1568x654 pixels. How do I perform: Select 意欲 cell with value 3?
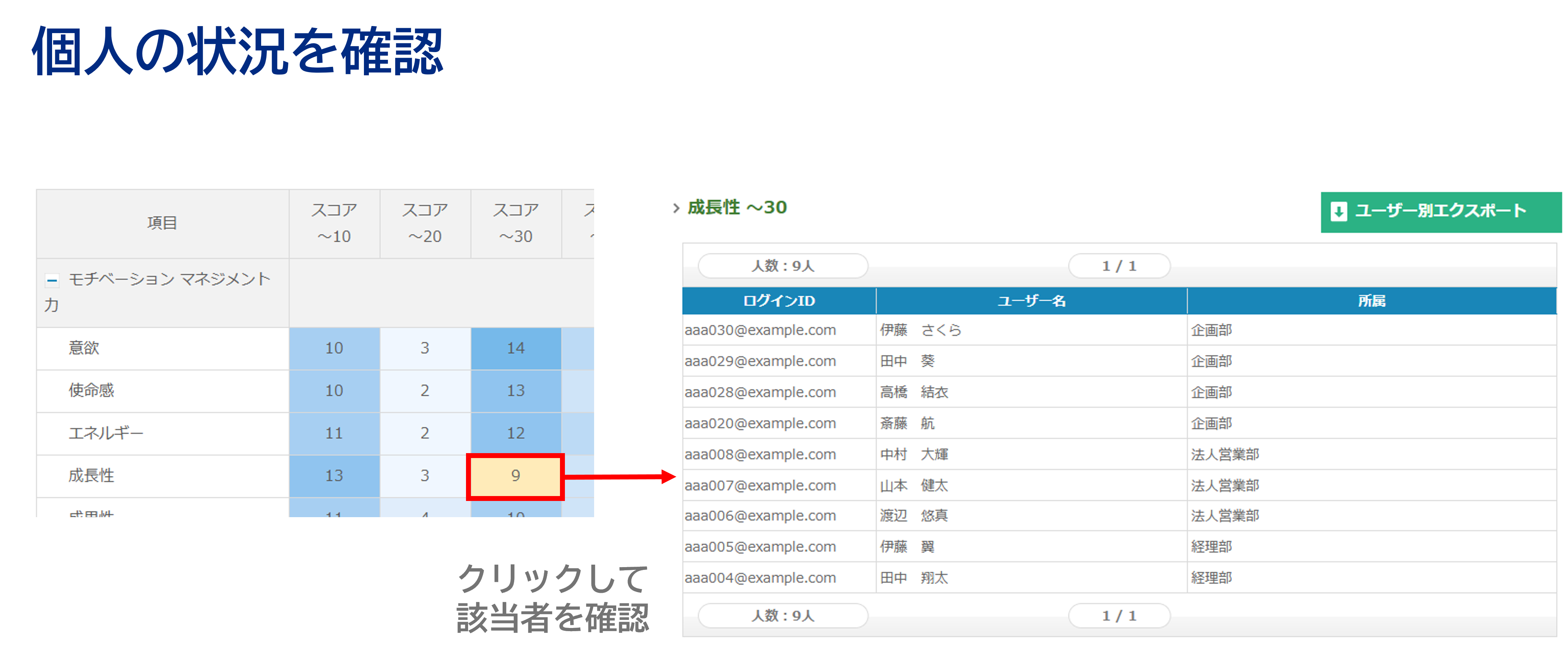tap(425, 349)
